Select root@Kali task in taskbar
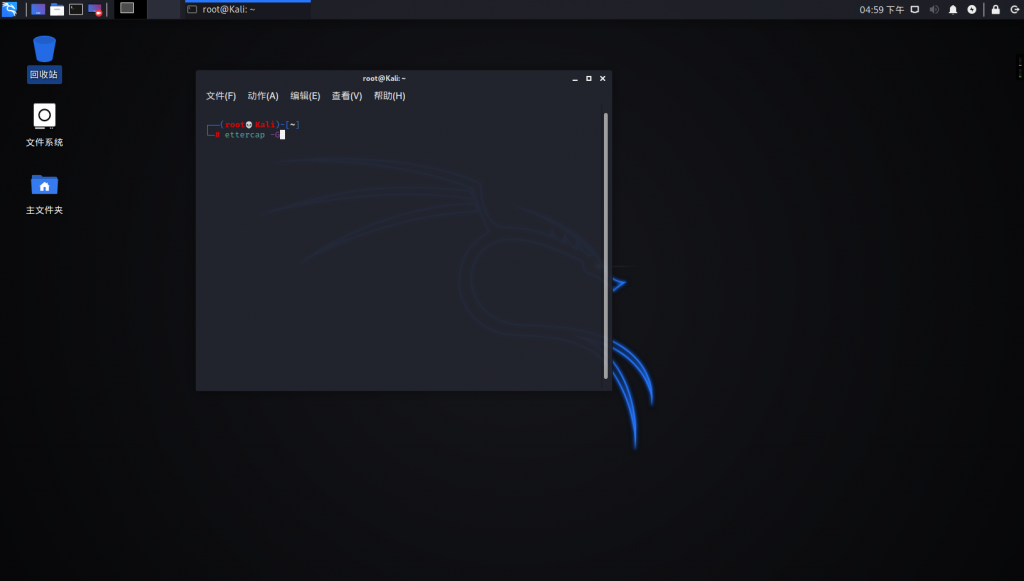Viewport: 1024px width, 581px height. point(248,10)
